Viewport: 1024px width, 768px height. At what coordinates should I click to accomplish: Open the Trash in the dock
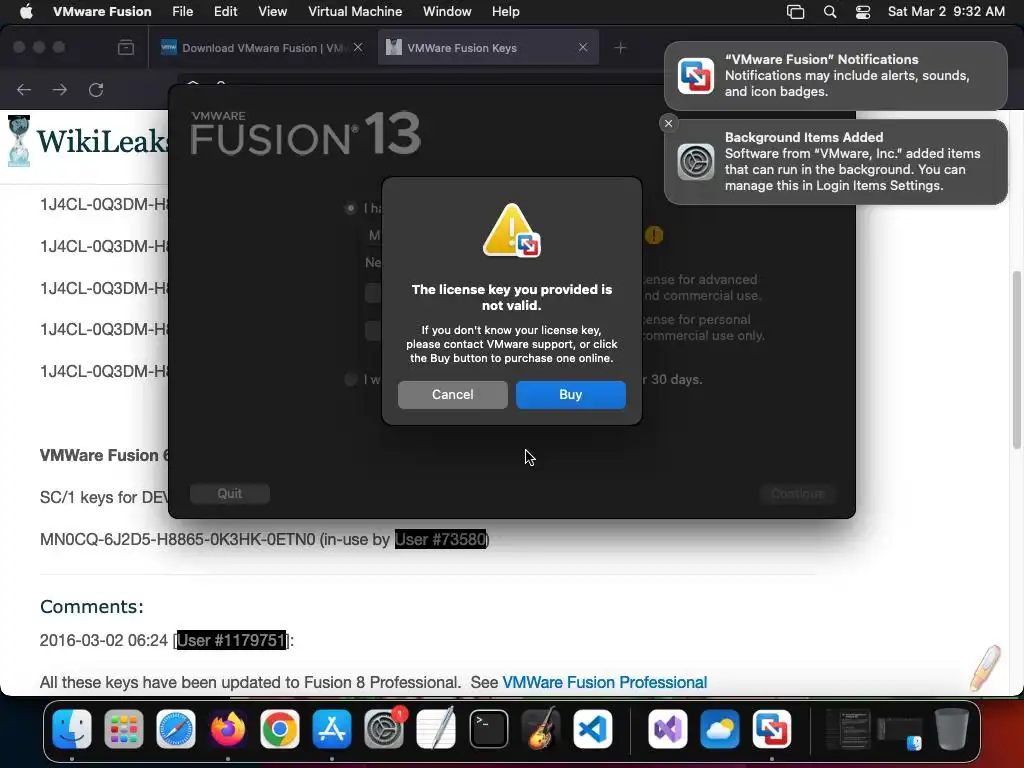click(x=951, y=729)
